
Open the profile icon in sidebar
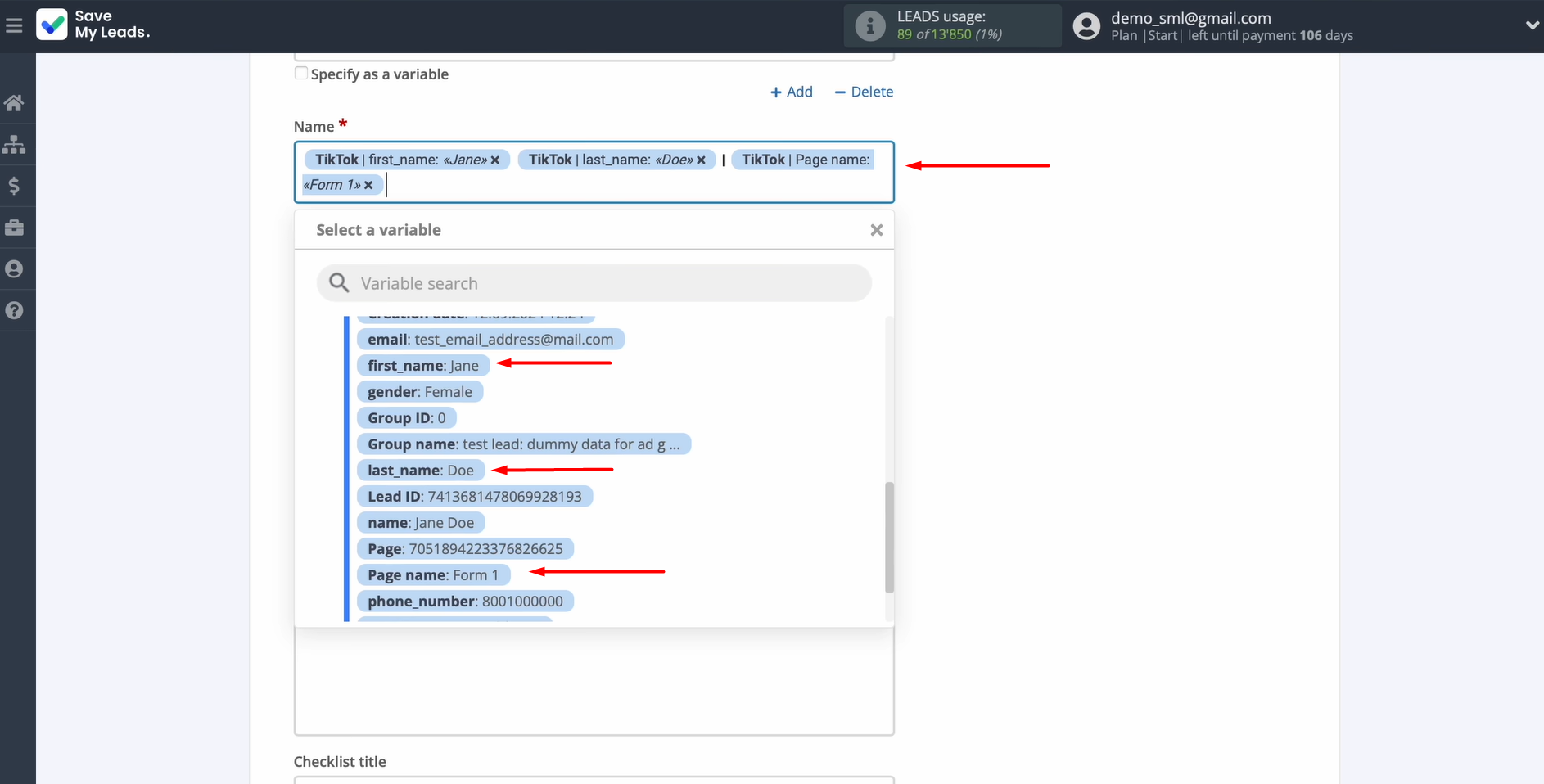14,269
